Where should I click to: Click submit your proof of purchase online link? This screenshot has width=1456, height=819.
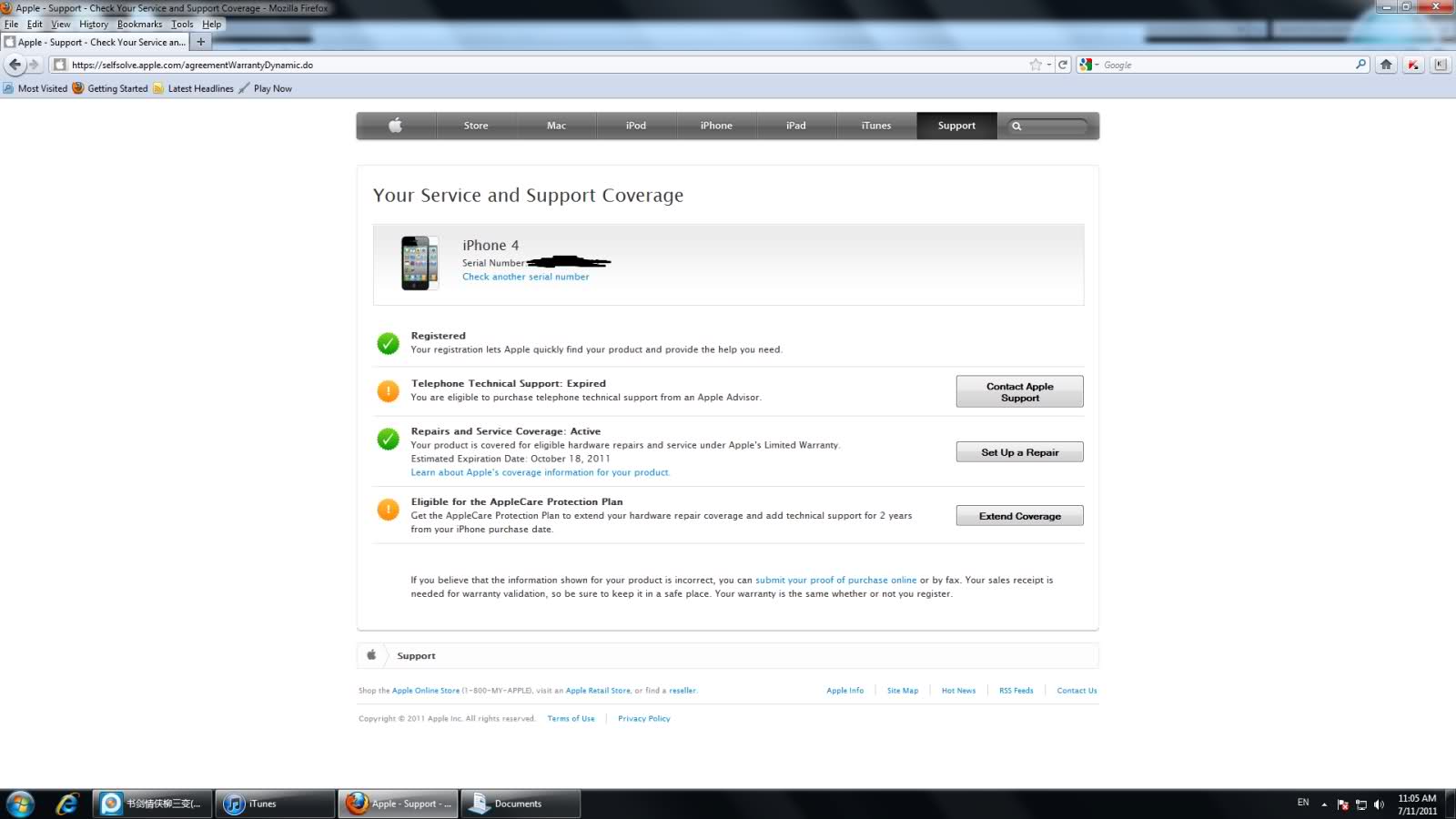tap(835, 580)
